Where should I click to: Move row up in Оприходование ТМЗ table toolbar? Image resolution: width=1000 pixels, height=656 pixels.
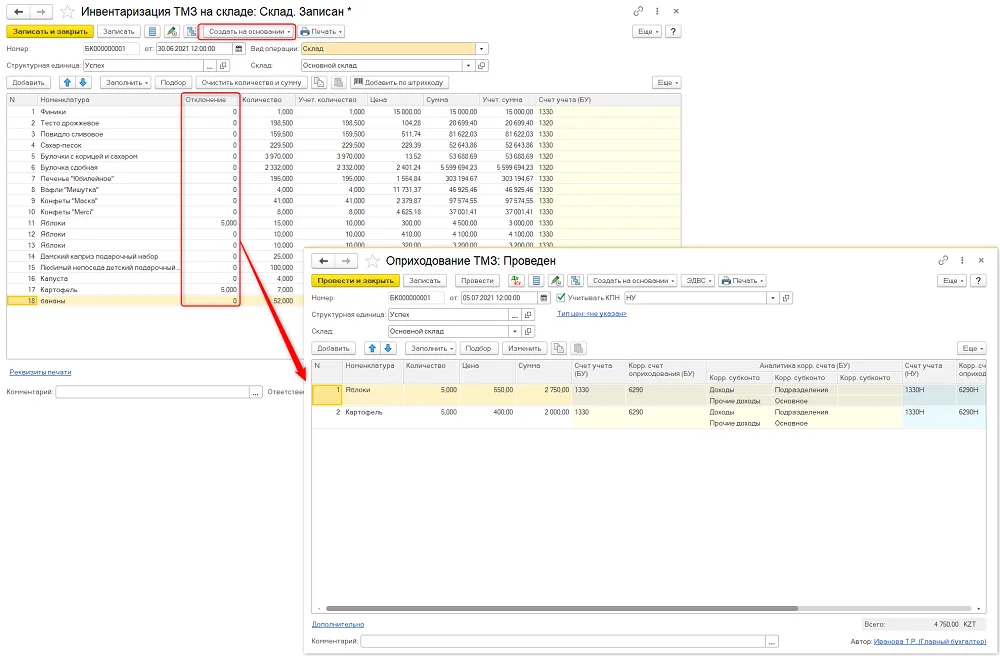372,348
